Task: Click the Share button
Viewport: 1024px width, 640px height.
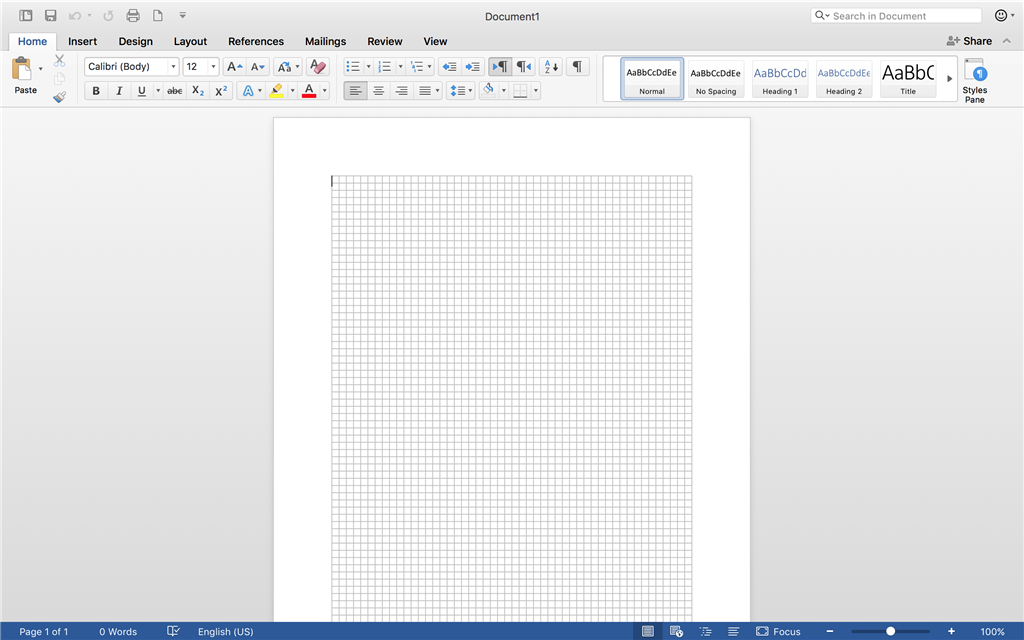Action: [x=969, y=41]
